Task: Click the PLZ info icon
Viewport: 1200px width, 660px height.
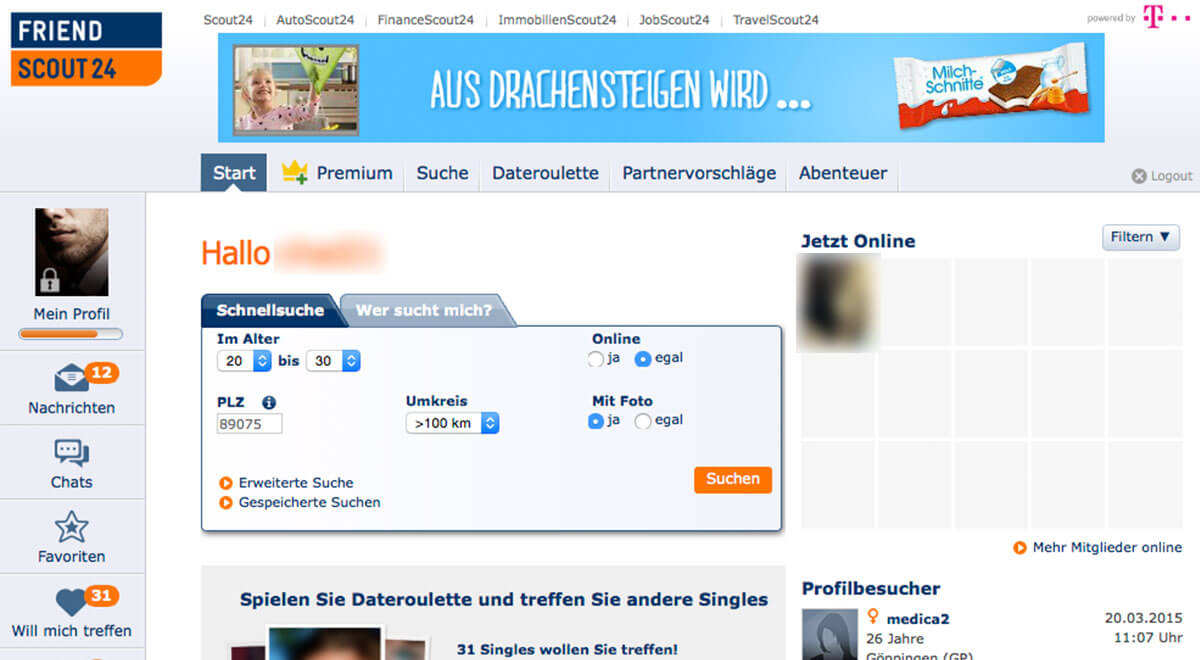Action: 268,403
